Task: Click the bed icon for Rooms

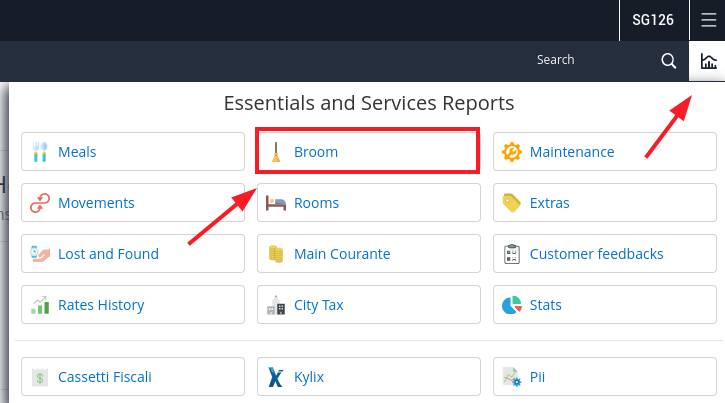Action: click(x=276, y=203)
